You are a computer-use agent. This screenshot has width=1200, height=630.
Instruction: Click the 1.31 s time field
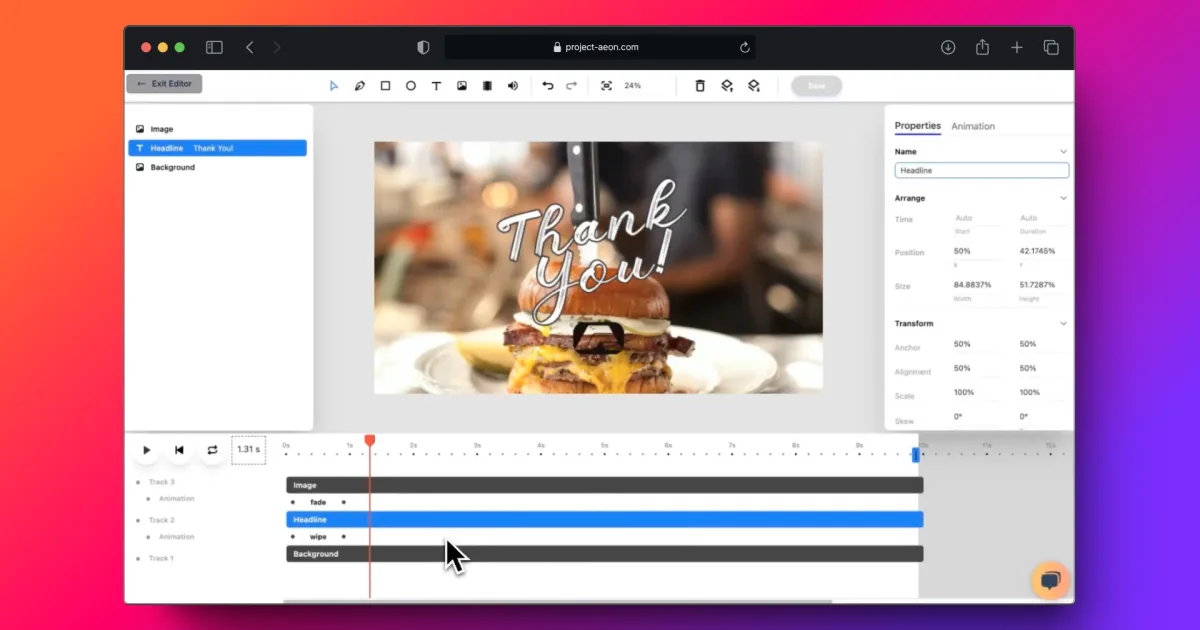[x=248, y=450]
